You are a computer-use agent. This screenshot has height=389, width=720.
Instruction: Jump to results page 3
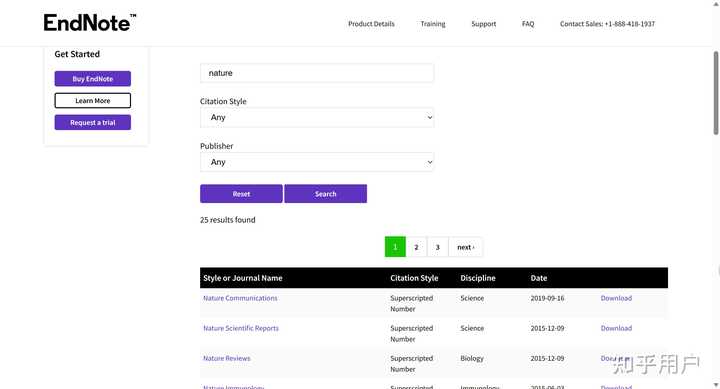(438, 247)
